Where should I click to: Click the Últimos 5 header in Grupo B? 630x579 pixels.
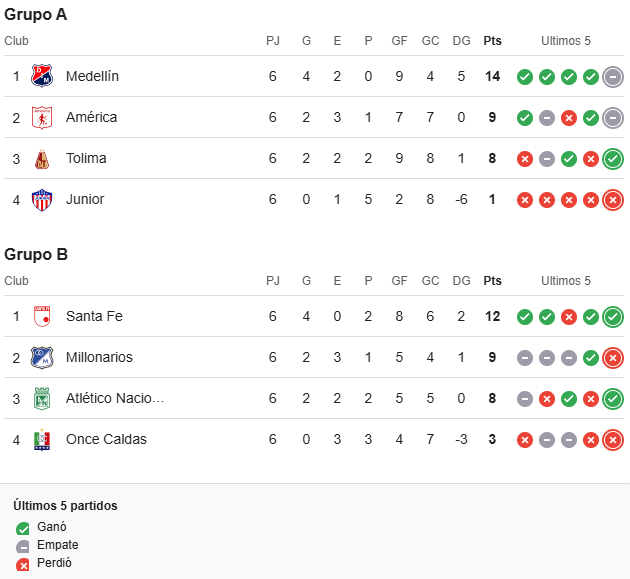click(566, 281)
